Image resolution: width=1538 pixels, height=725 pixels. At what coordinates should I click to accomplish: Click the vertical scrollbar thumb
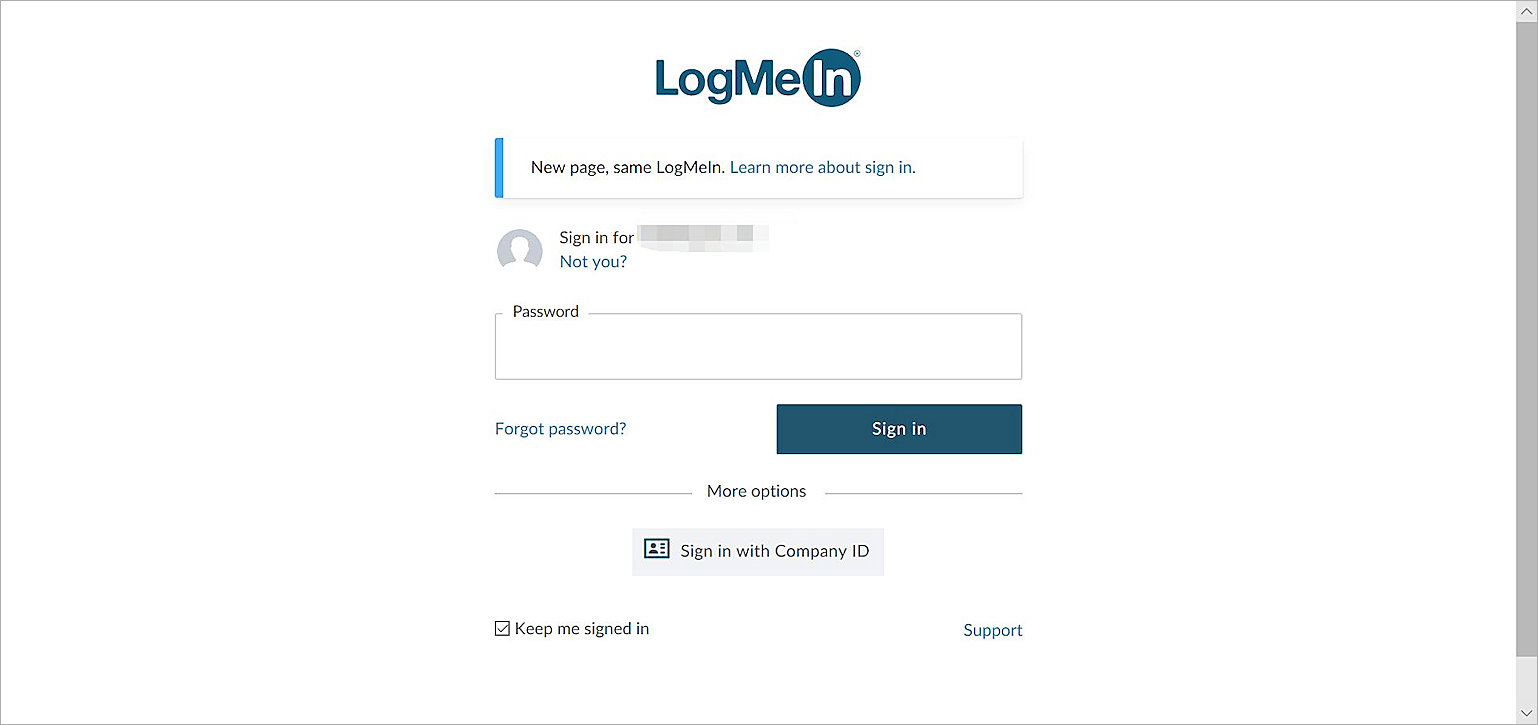coord(1527,340)
